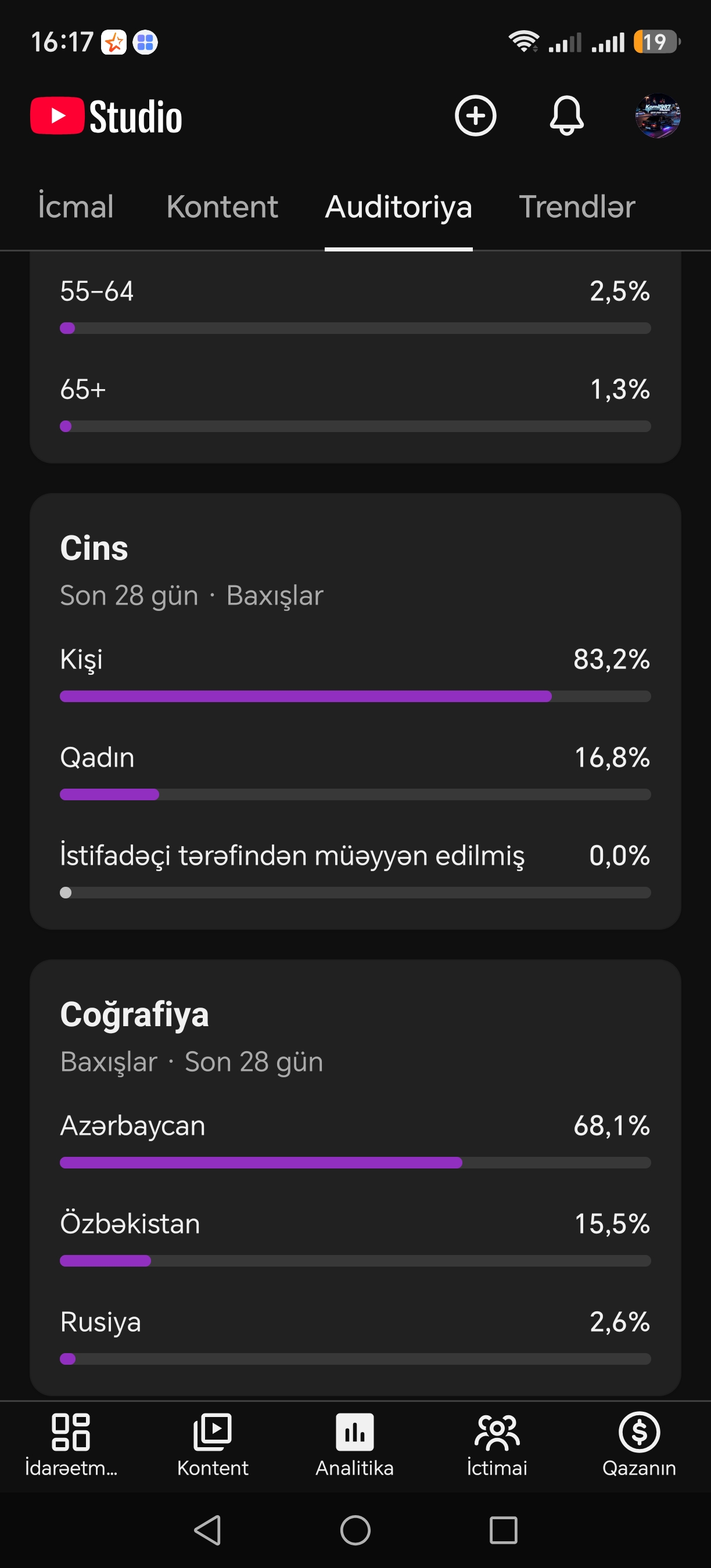Open the Cins card heading

[94, 548]
